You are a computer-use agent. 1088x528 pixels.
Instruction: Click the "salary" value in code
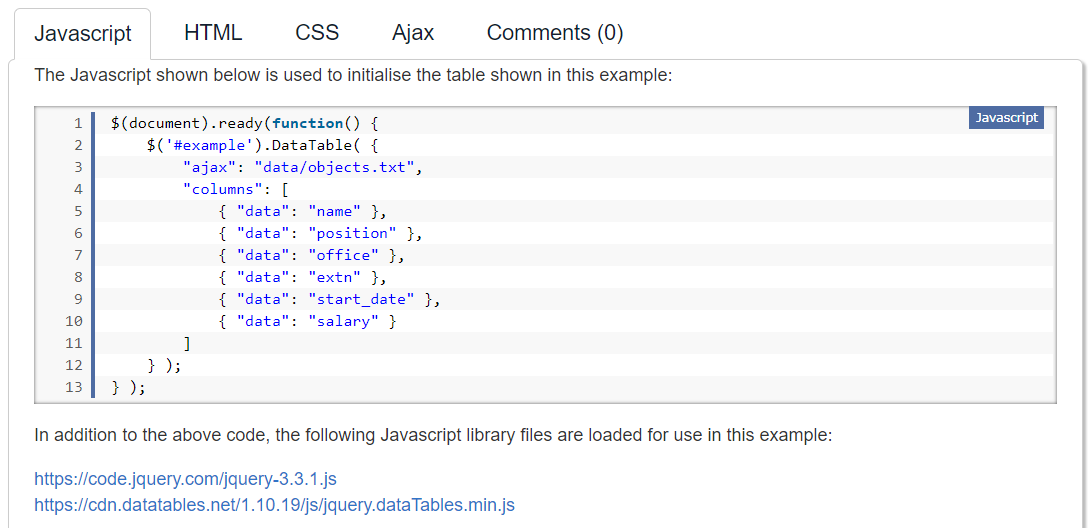point(344,321)
